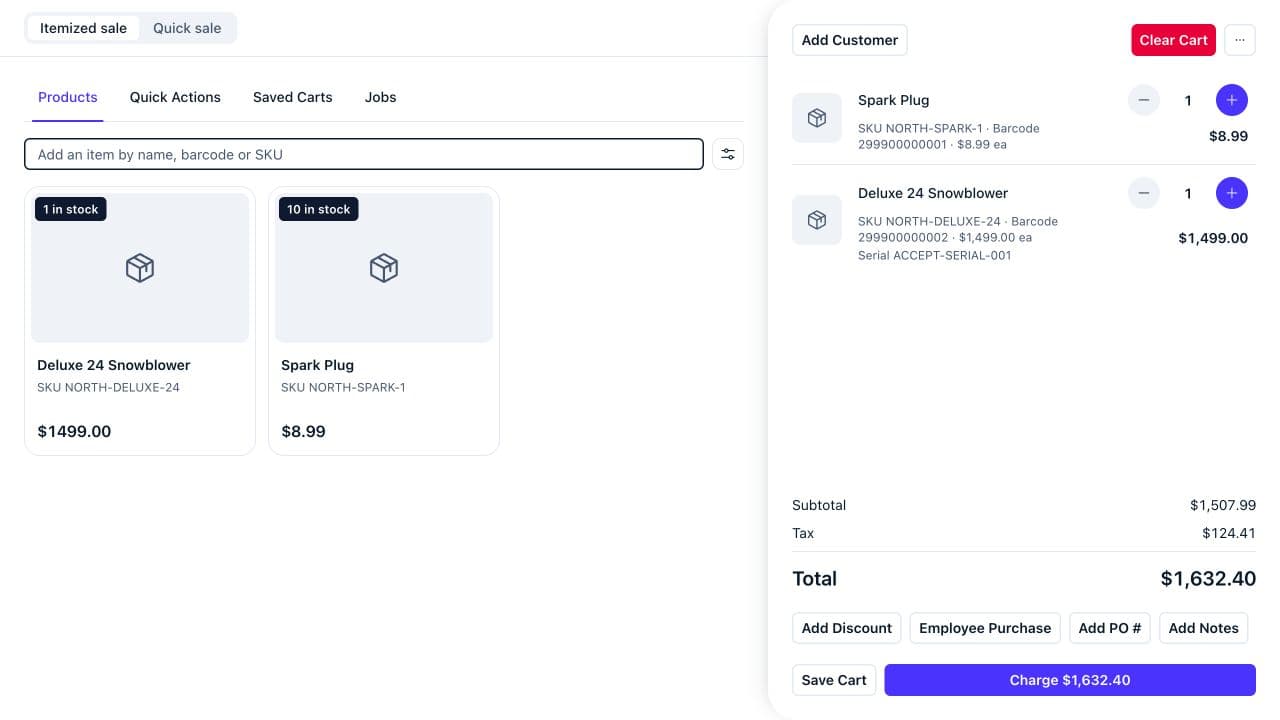Image resolution: width=1280 pixels, height=720 pixels.
Task: Charge $1,632.40 to complete sale
Action: [x=1070, y=680]
